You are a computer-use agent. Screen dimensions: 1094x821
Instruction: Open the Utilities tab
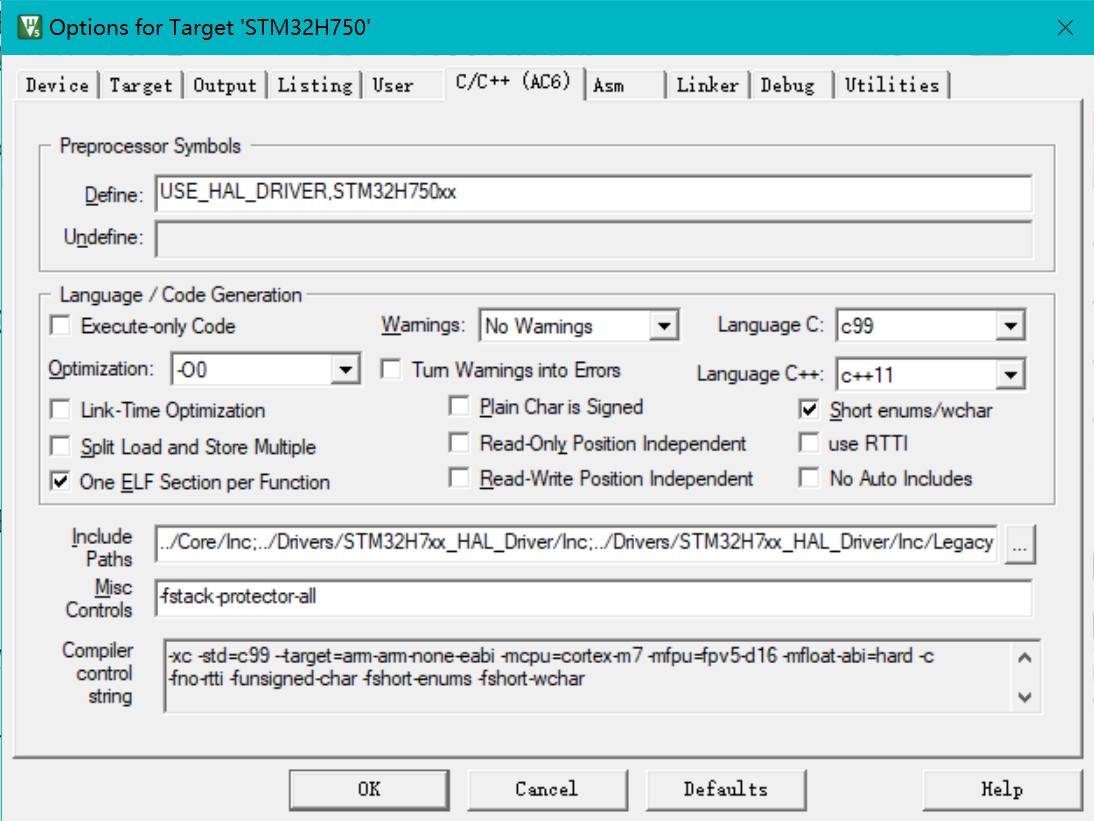[892, 85]
